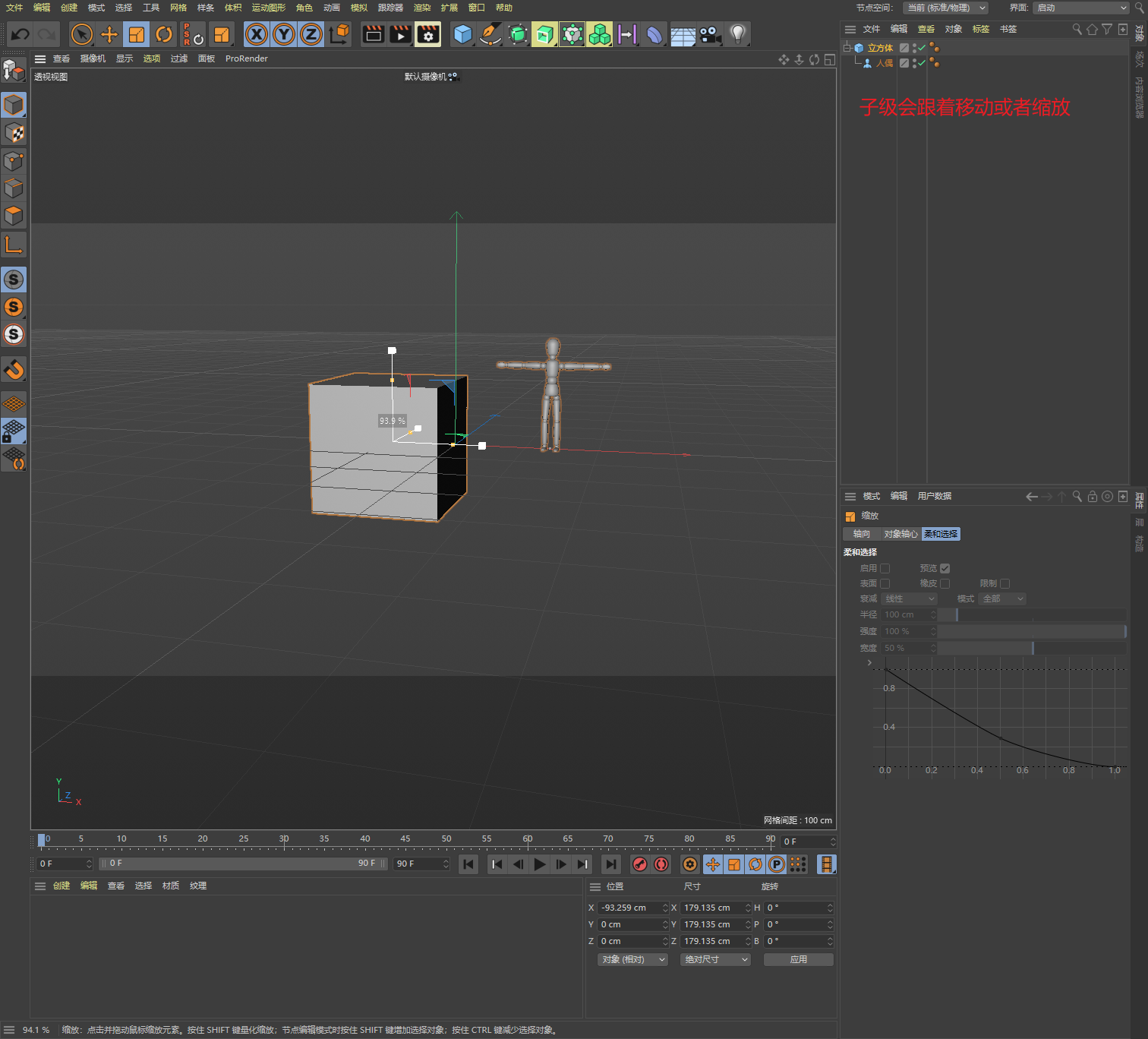Collapse the 立方体 tree item expander

point(847,48)
